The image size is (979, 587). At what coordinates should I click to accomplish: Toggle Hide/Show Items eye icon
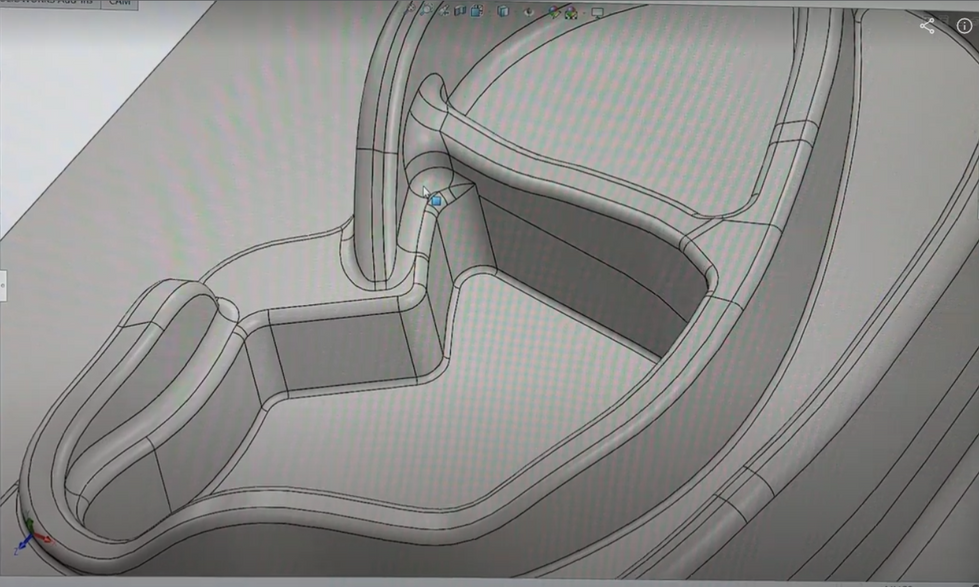coord(529,11)
